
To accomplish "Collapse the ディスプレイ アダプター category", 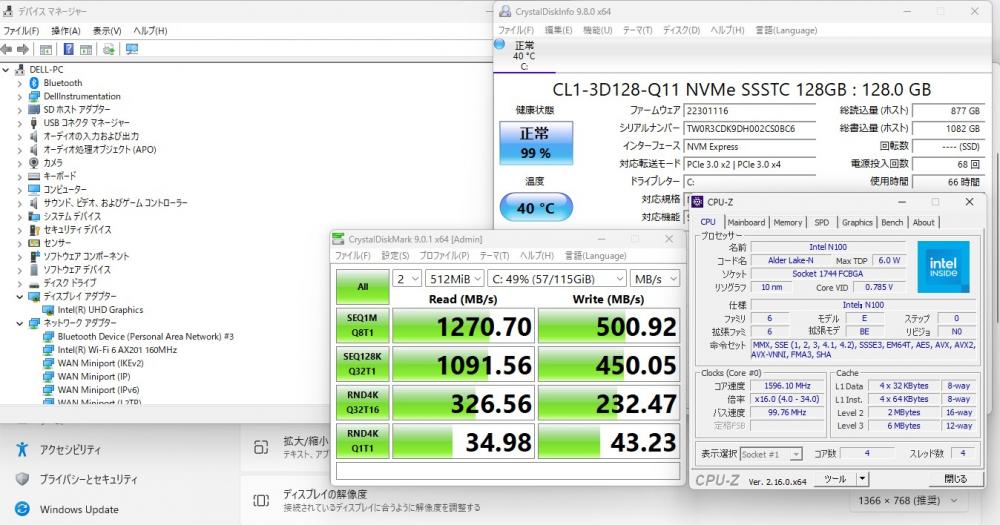I will click(20, 296).
